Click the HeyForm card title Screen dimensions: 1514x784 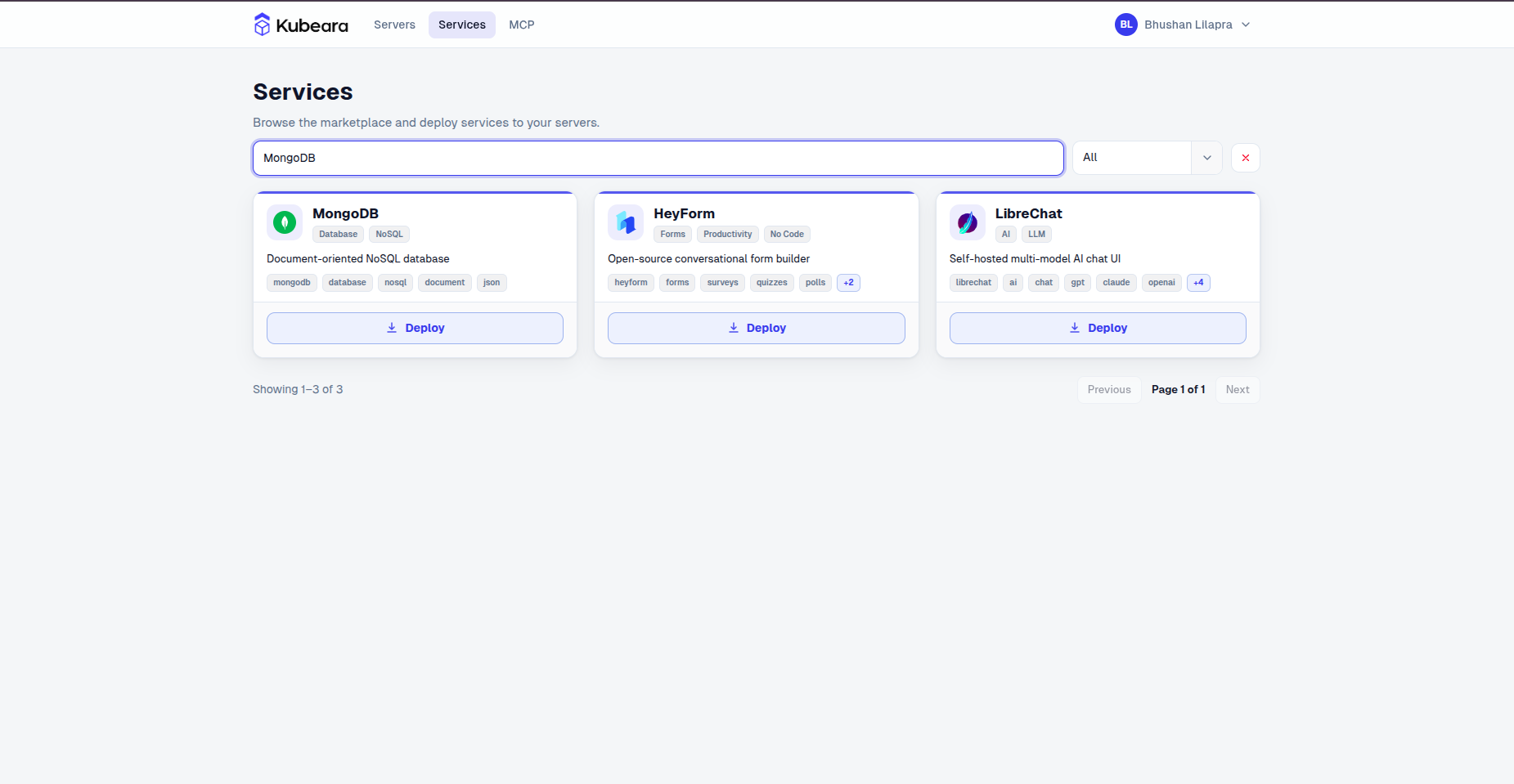click(684, 213)
